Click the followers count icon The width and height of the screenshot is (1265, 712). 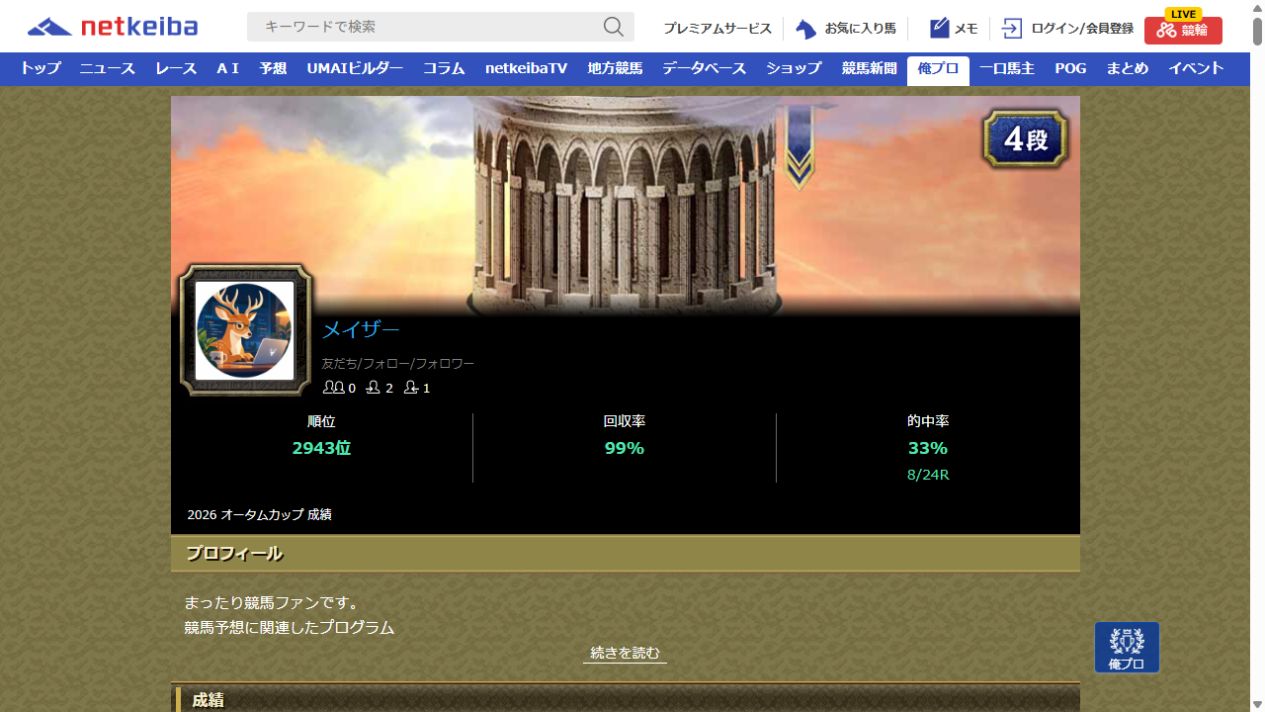coord(410,388)
